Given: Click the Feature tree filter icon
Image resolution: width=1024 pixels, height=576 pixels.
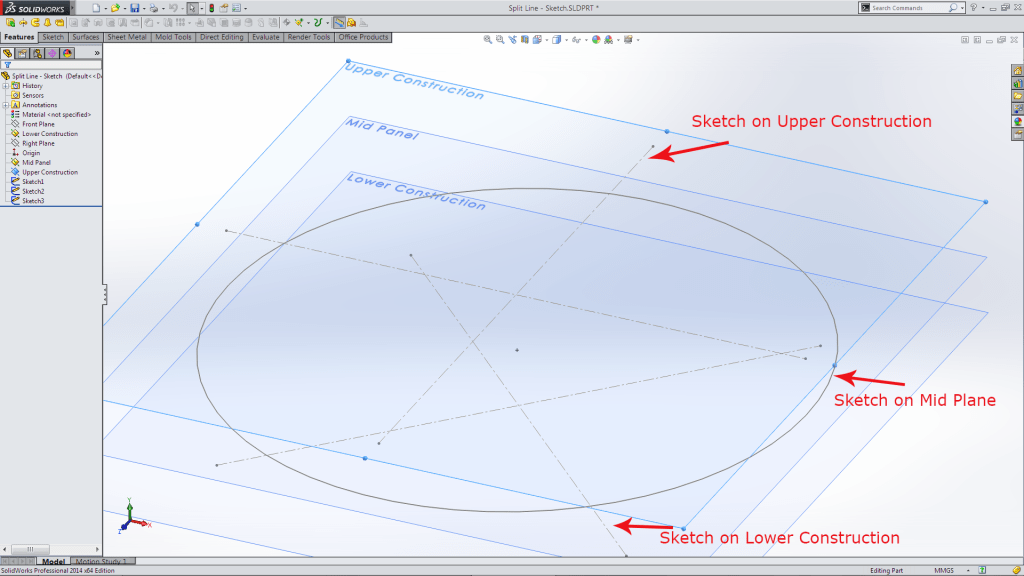Looking at the screenshot, I should [8, 65].
